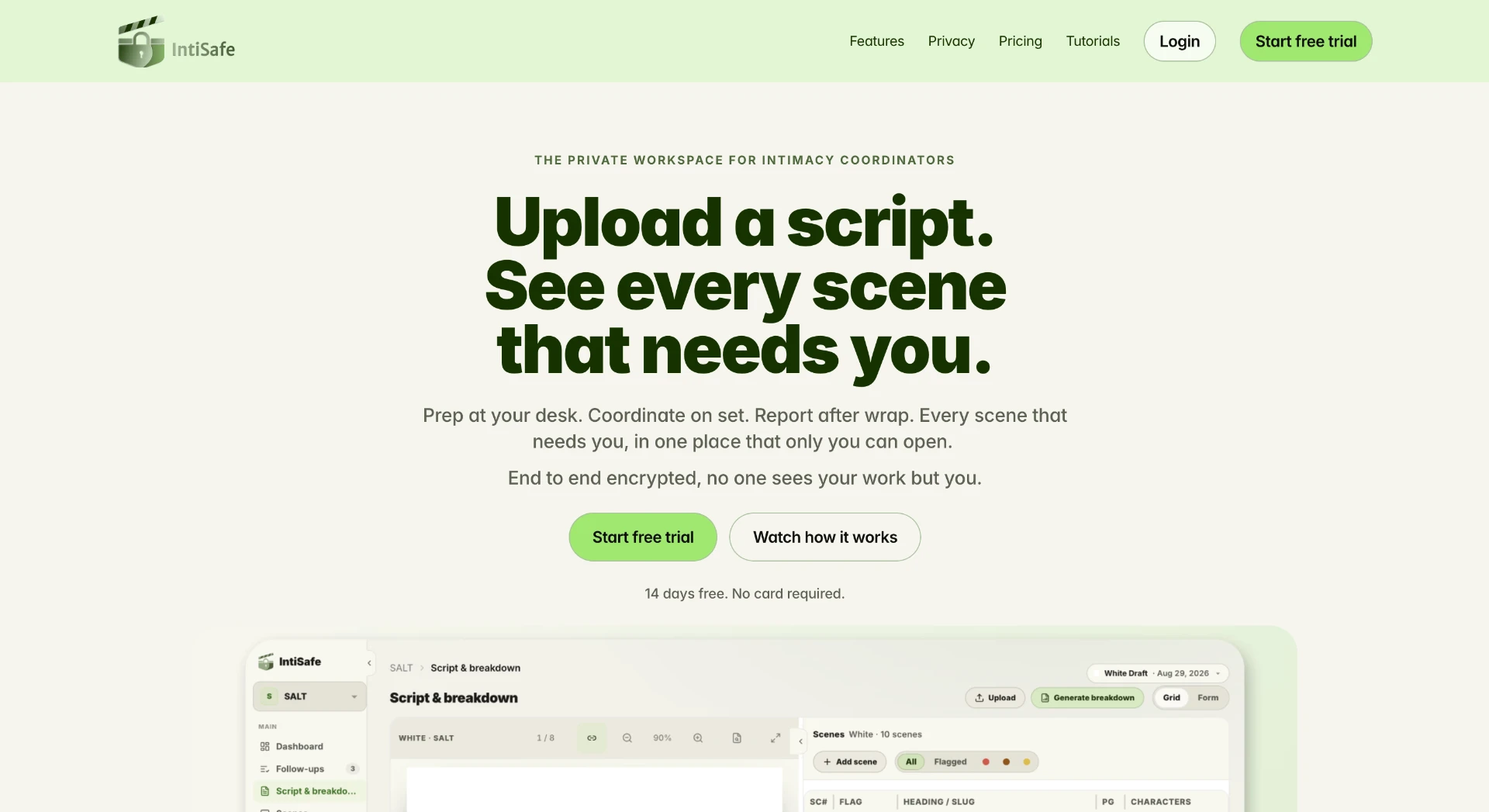Click the HEADING / SLUG column header
The image size is (1489, 812).
(x=938, y=802)
